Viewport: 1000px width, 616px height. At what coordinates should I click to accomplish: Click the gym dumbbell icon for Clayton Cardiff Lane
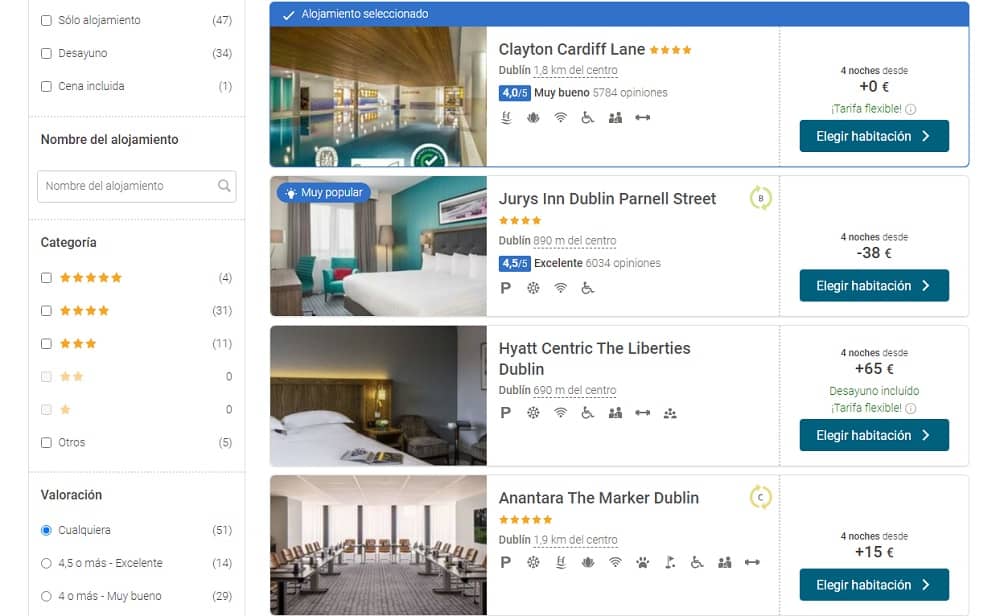click(x=643, y=117)
